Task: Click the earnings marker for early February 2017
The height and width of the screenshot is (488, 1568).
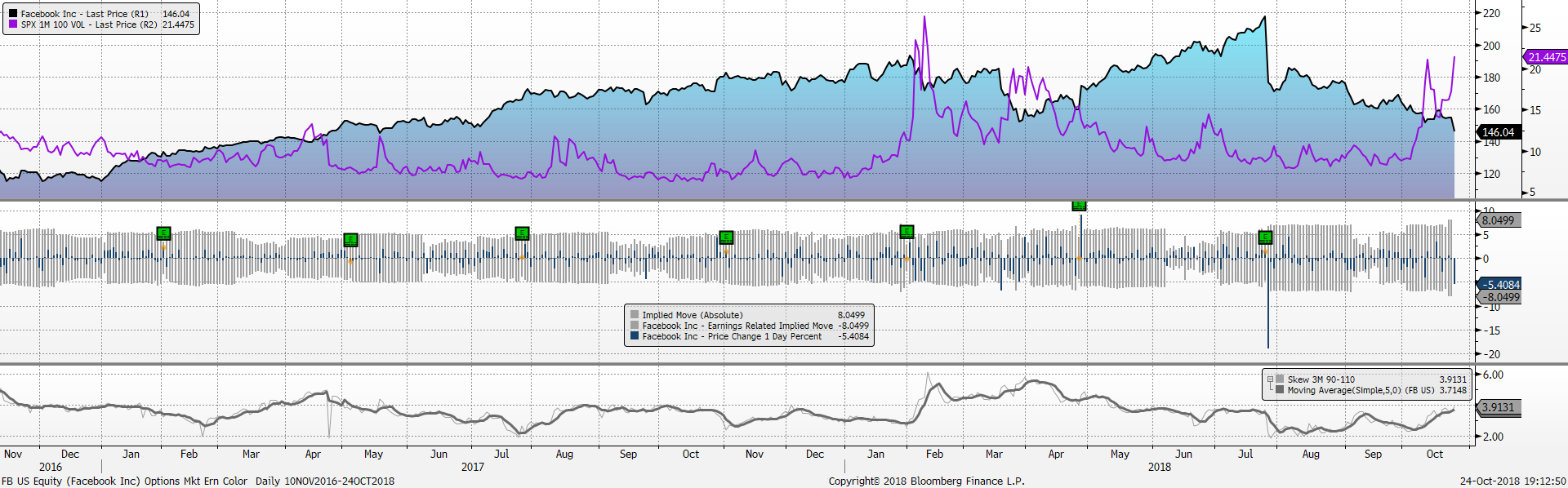Action: tap(163, 233)
